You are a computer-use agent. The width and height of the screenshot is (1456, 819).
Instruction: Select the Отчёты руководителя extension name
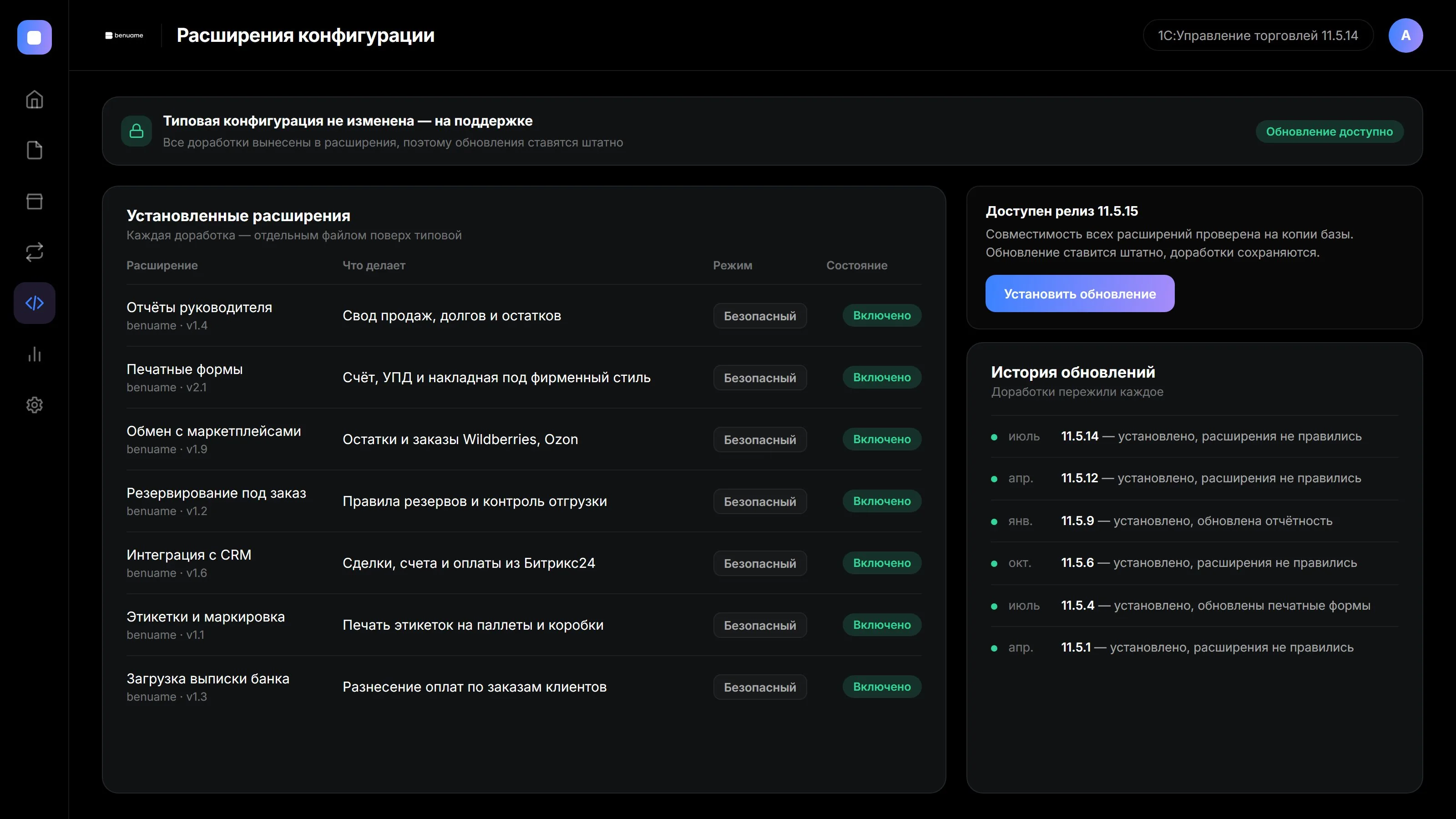(x=199, y=308)
